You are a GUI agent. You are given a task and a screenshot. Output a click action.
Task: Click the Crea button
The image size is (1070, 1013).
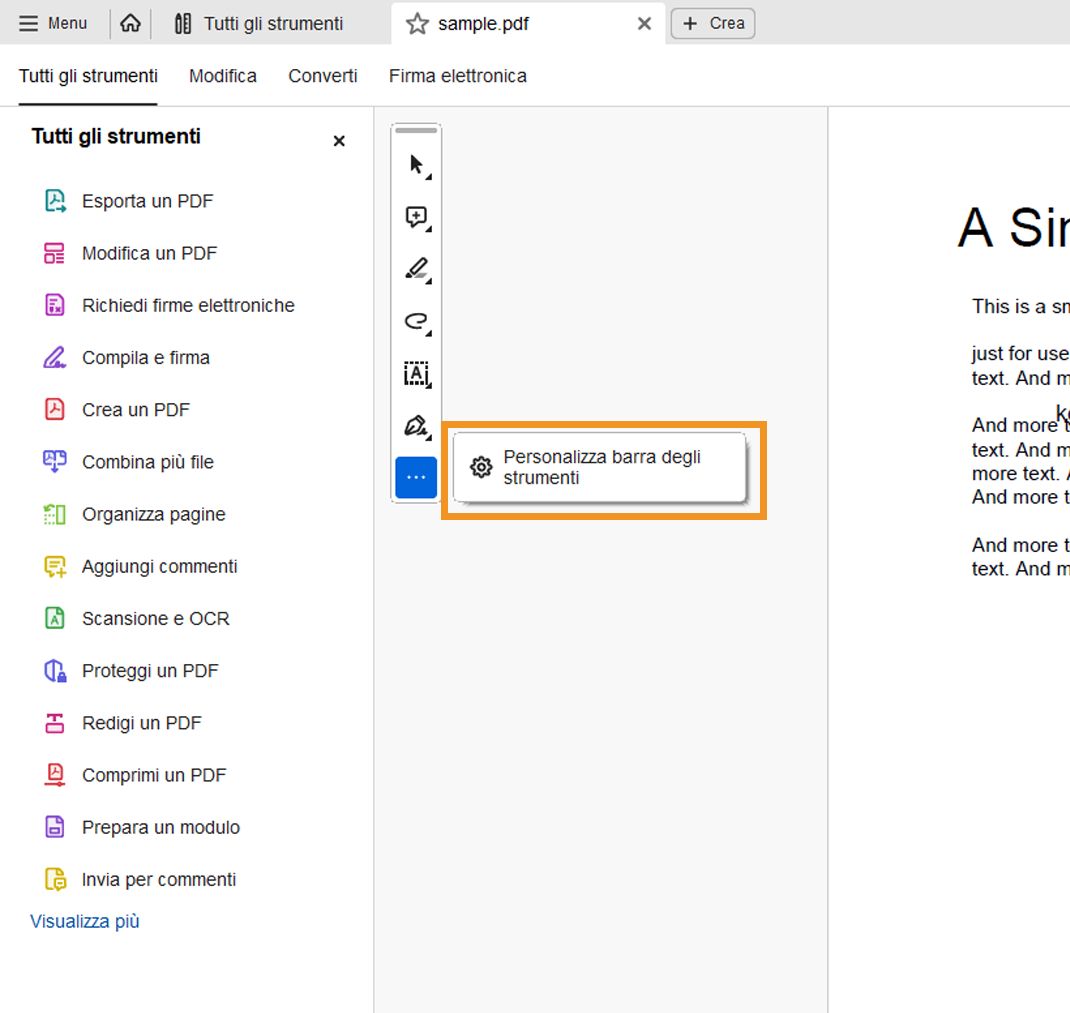click(713, 23)
